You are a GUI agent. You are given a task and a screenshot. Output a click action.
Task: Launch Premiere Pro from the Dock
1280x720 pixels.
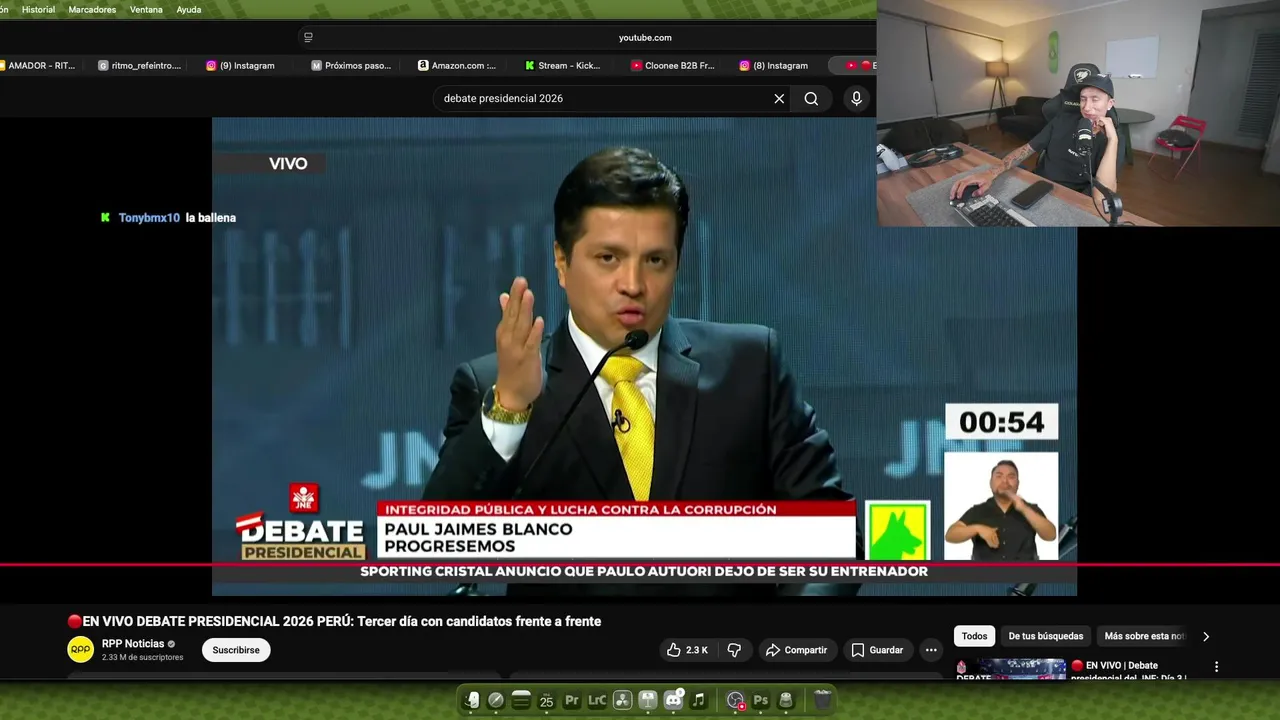pos(572,700)
